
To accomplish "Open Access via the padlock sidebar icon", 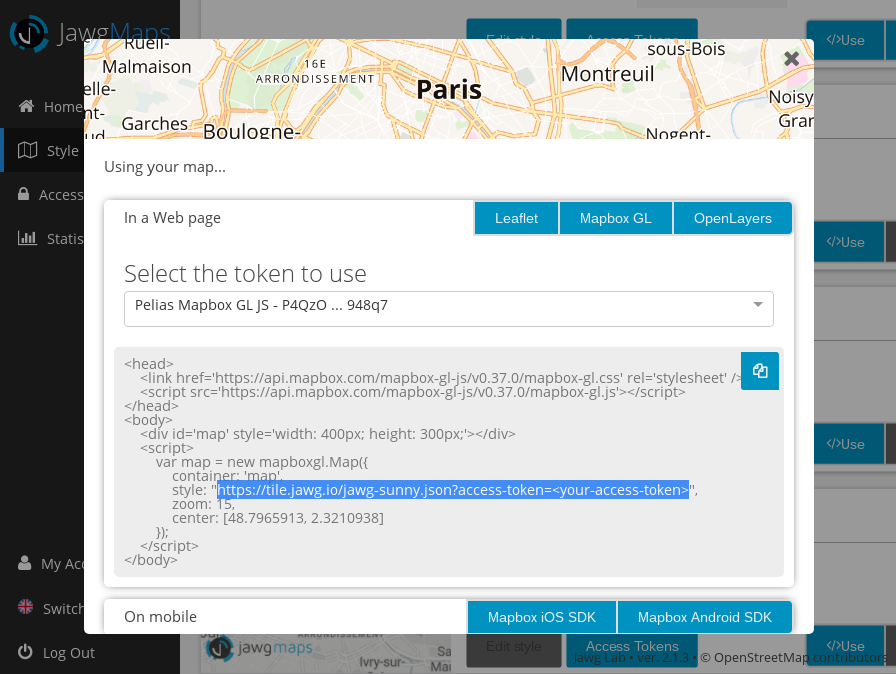I will pos(25,194).
